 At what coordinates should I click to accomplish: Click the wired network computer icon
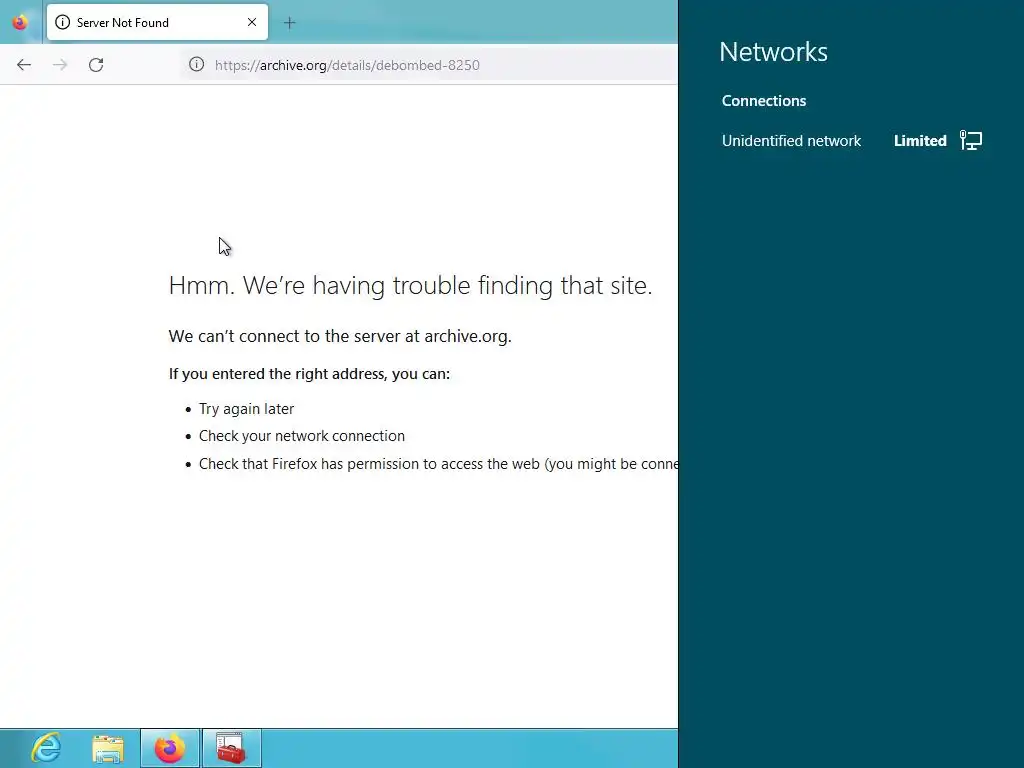[971, 140]
